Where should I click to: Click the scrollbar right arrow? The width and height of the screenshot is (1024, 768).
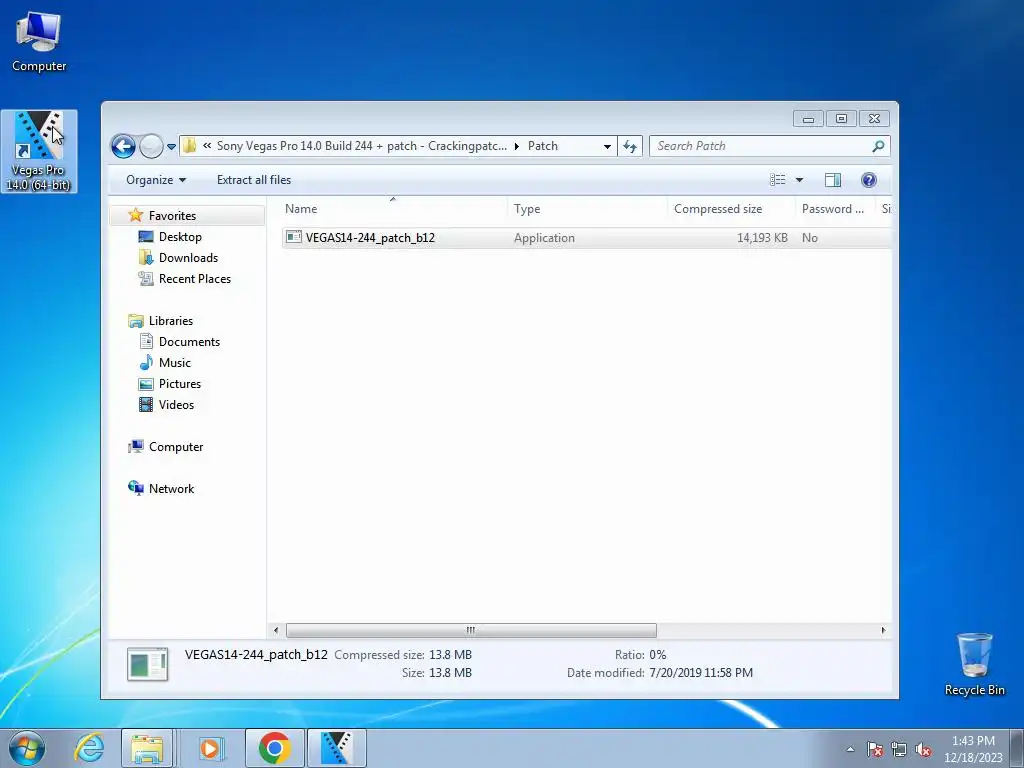pyautogui.click(x=883, y=630)
